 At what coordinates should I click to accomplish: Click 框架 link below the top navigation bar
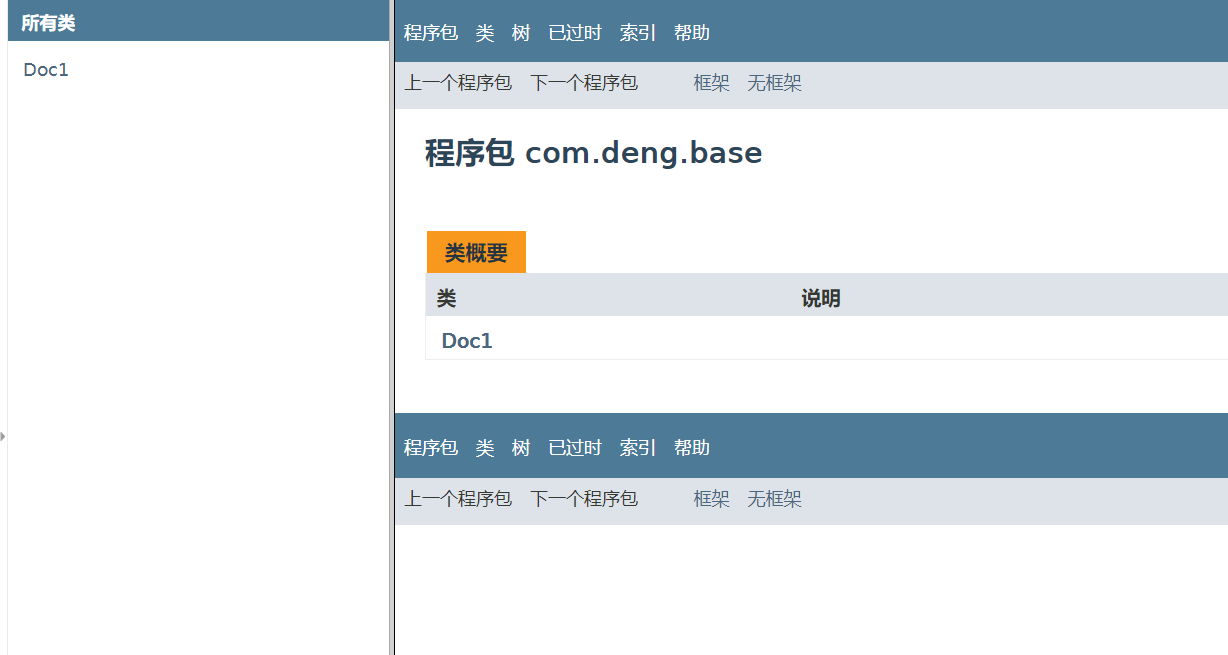(712, 83)
